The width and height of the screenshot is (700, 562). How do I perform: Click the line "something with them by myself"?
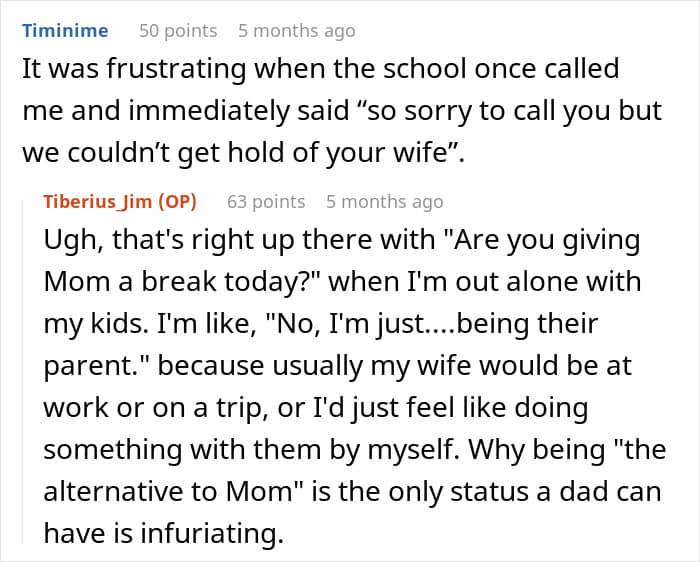(354, 450)
